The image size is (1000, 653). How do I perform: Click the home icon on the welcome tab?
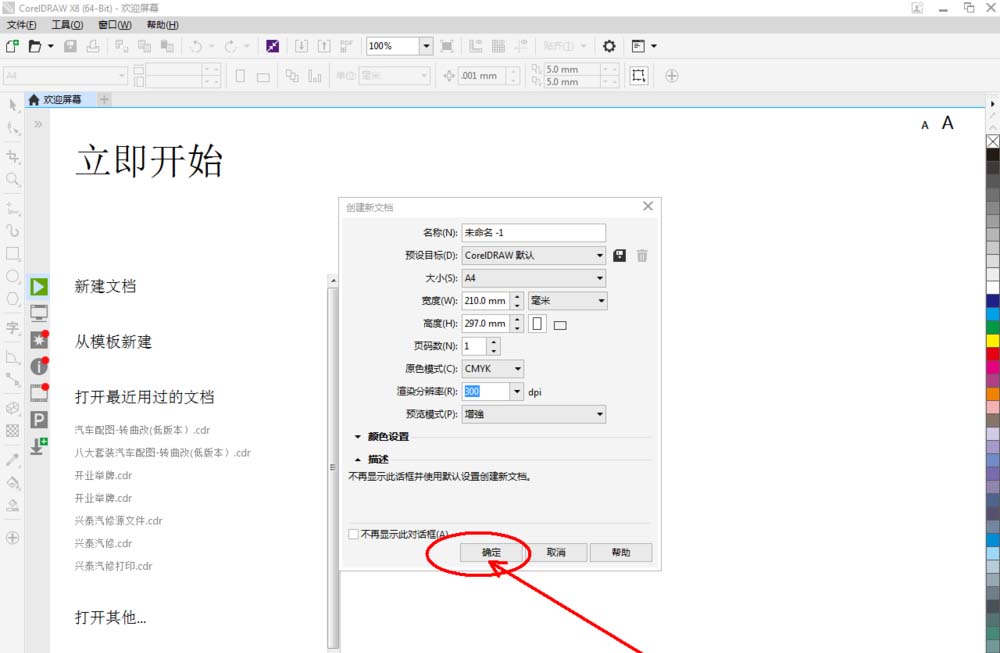[x=34, y=99]
